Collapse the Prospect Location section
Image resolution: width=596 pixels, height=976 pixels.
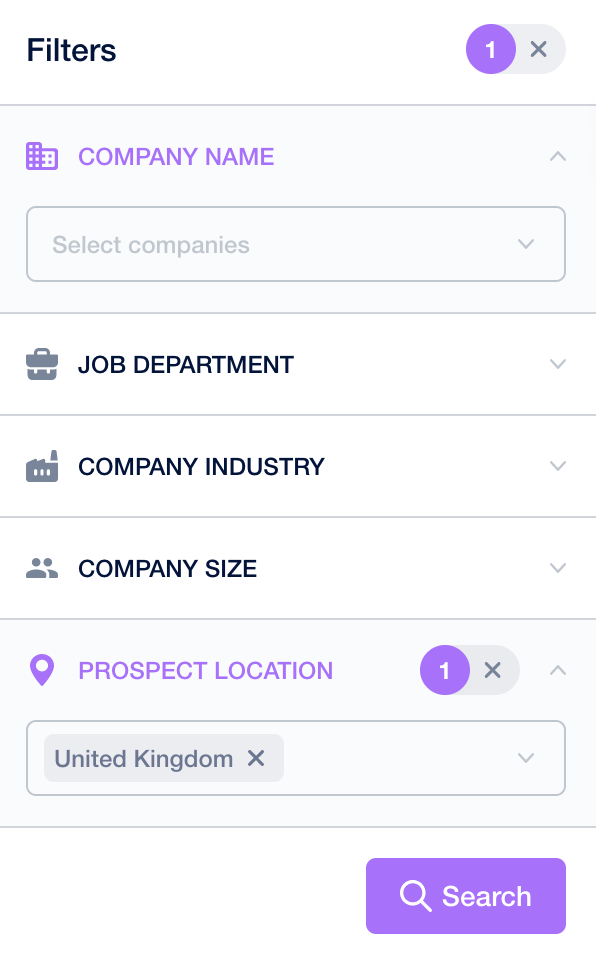click(x=558, y=670)
